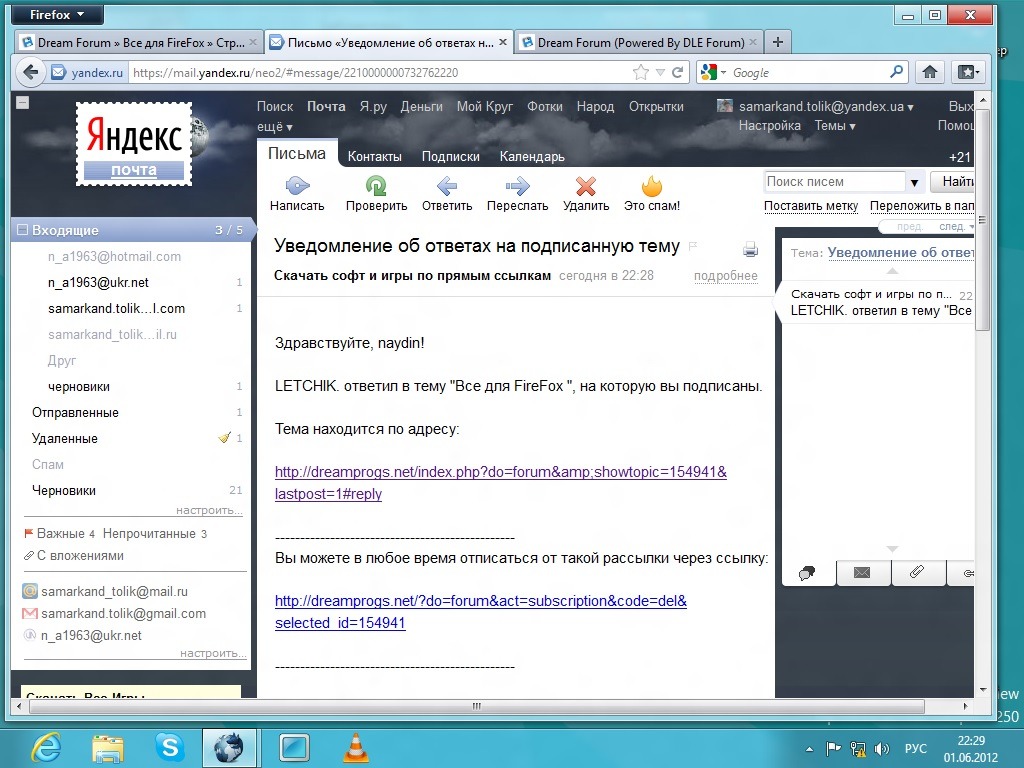Screen dimensions: 1024x768
Task: Expand the ещё services menu
Action: pyautogui.click(x=274, y=127)
